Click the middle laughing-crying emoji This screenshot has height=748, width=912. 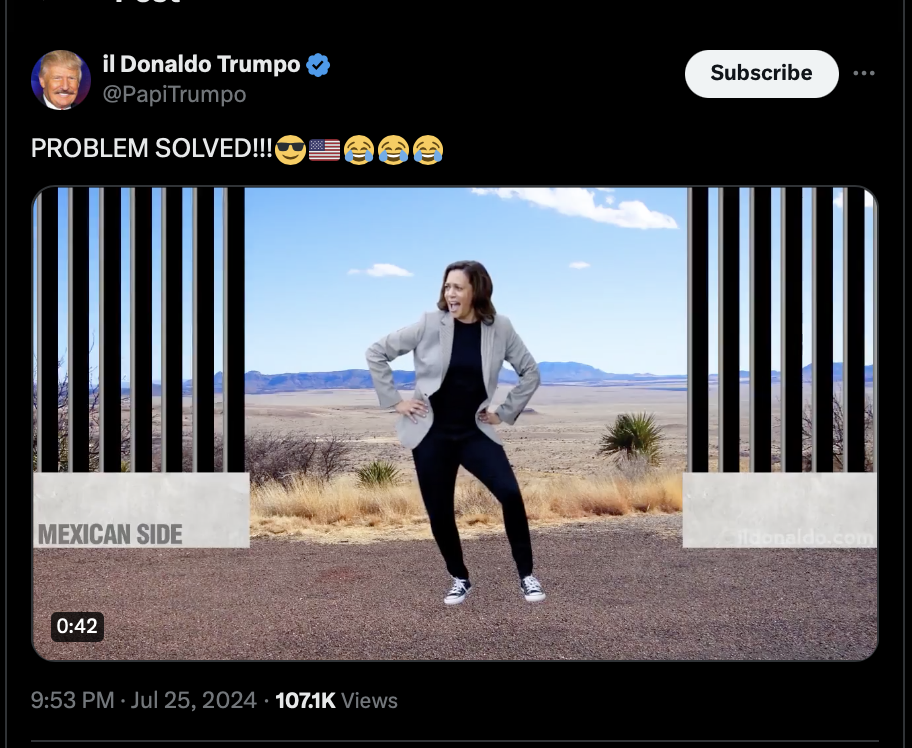tap(394, 149)
